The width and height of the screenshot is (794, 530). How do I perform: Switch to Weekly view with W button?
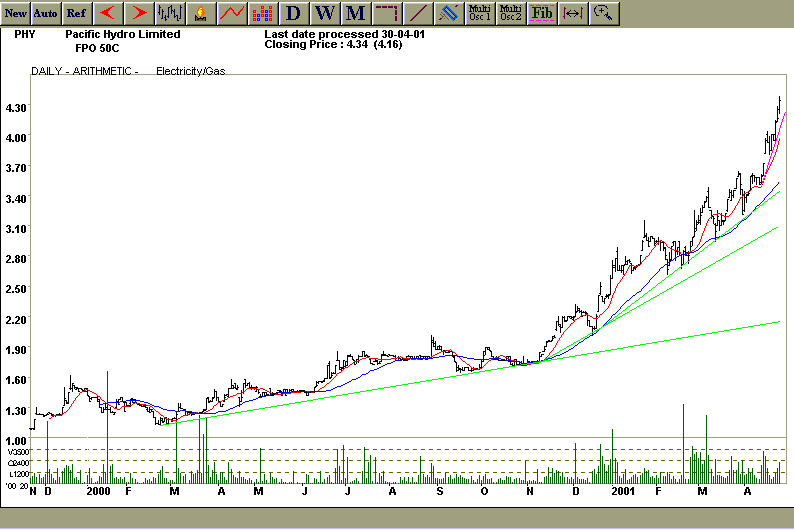pyautogui.click(x=324, y=13)
